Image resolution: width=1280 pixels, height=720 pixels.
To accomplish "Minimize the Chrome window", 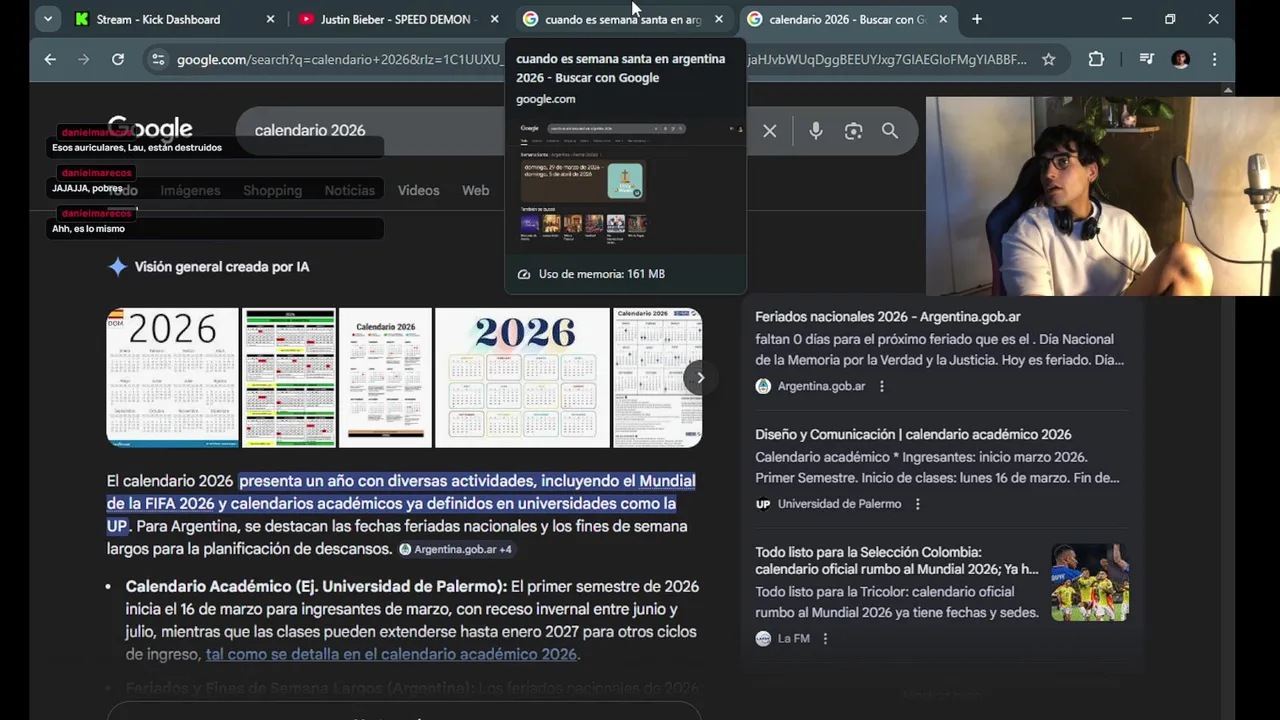I will pos(1127,19).
